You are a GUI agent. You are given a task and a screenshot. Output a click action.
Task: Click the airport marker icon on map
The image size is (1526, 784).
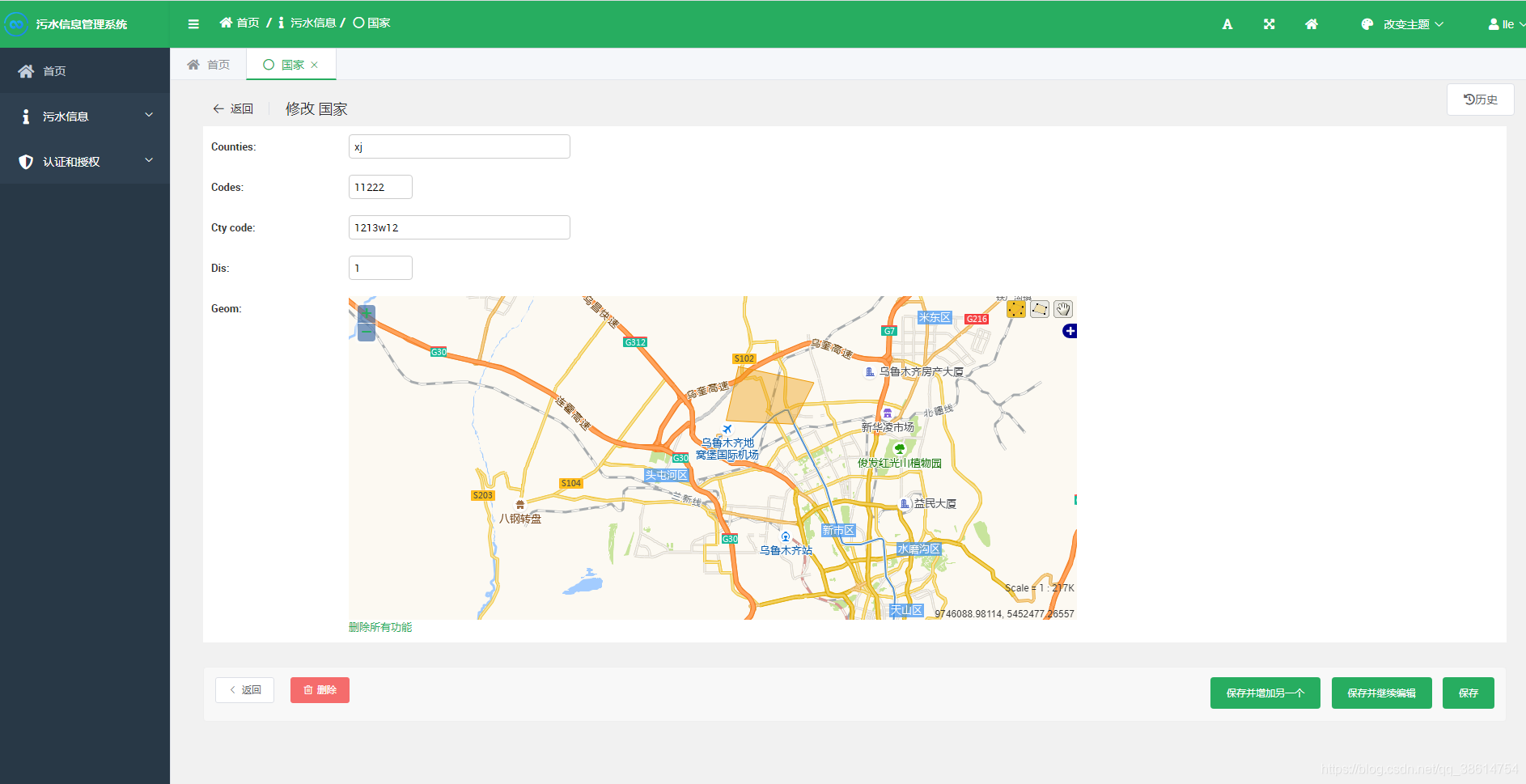tap(727, 429)
